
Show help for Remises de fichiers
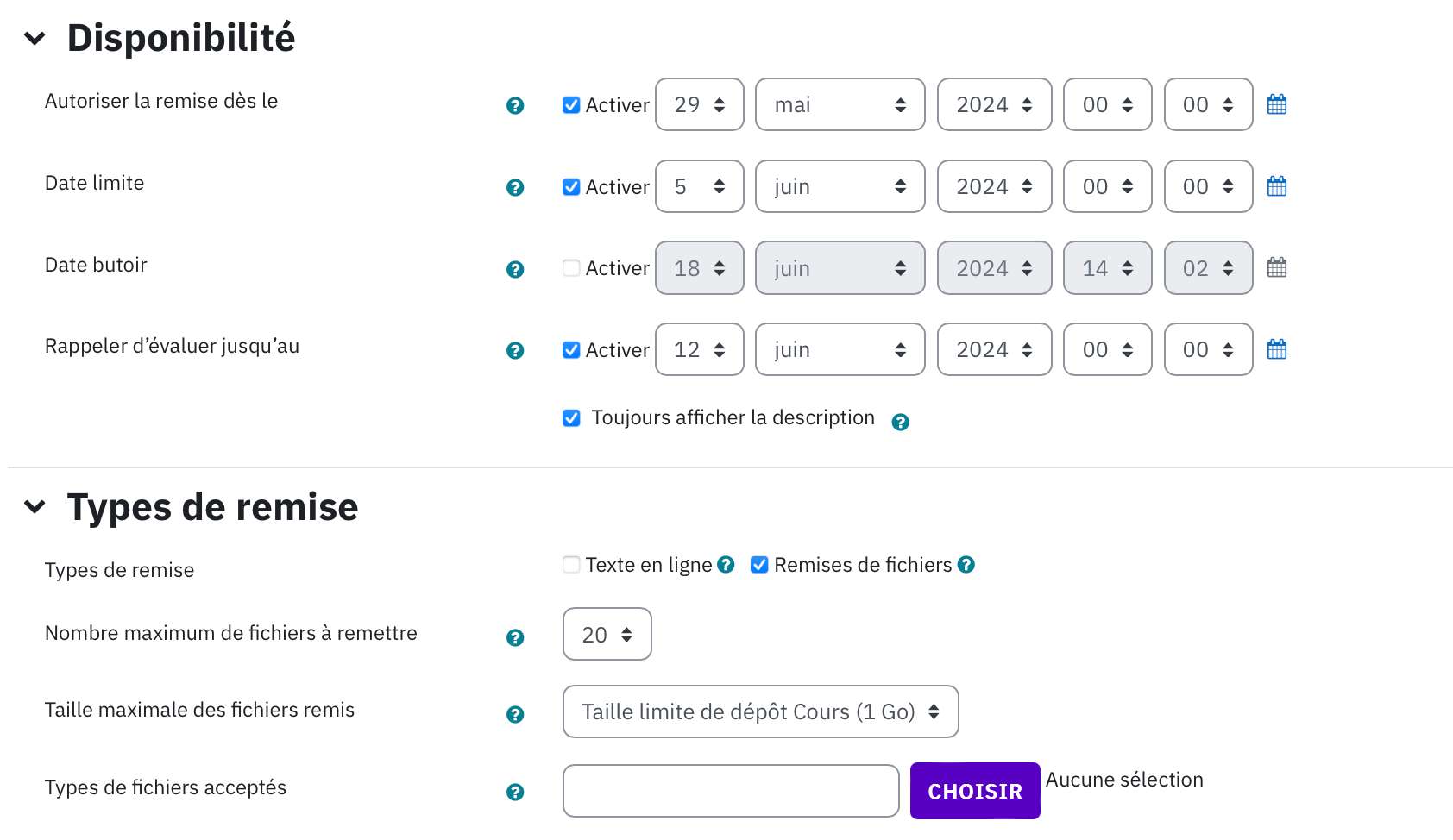pos(966,564)
